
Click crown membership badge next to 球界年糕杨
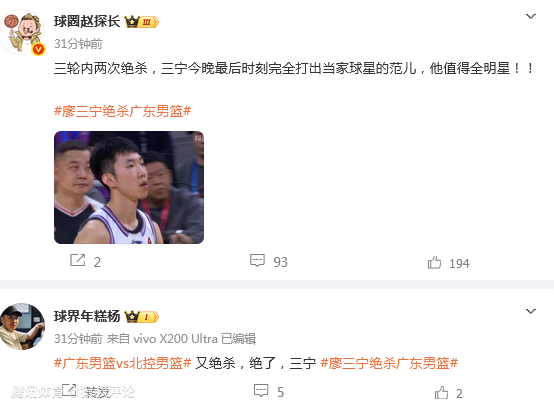click(141, 317)
